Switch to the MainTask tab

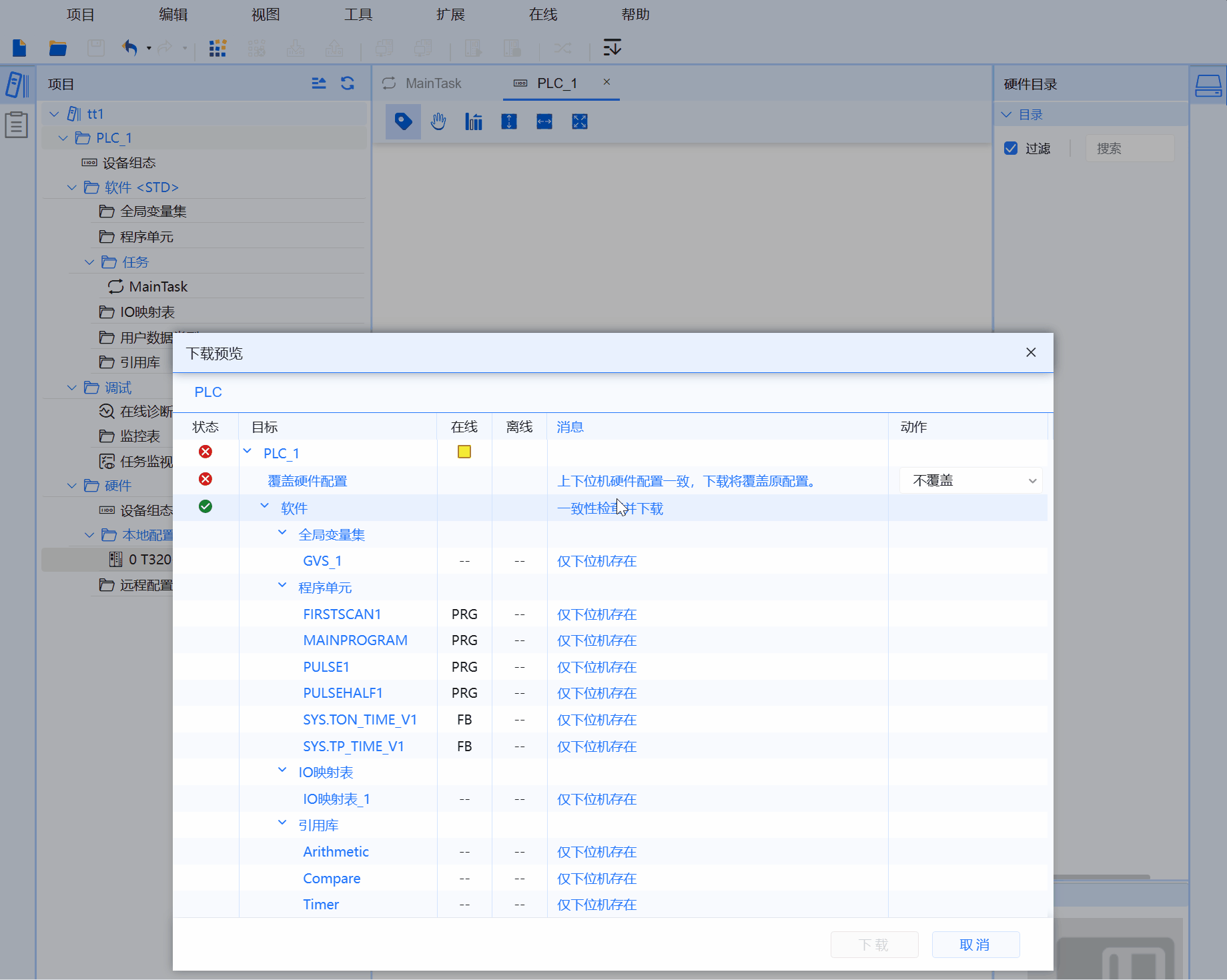coord(433,83)
